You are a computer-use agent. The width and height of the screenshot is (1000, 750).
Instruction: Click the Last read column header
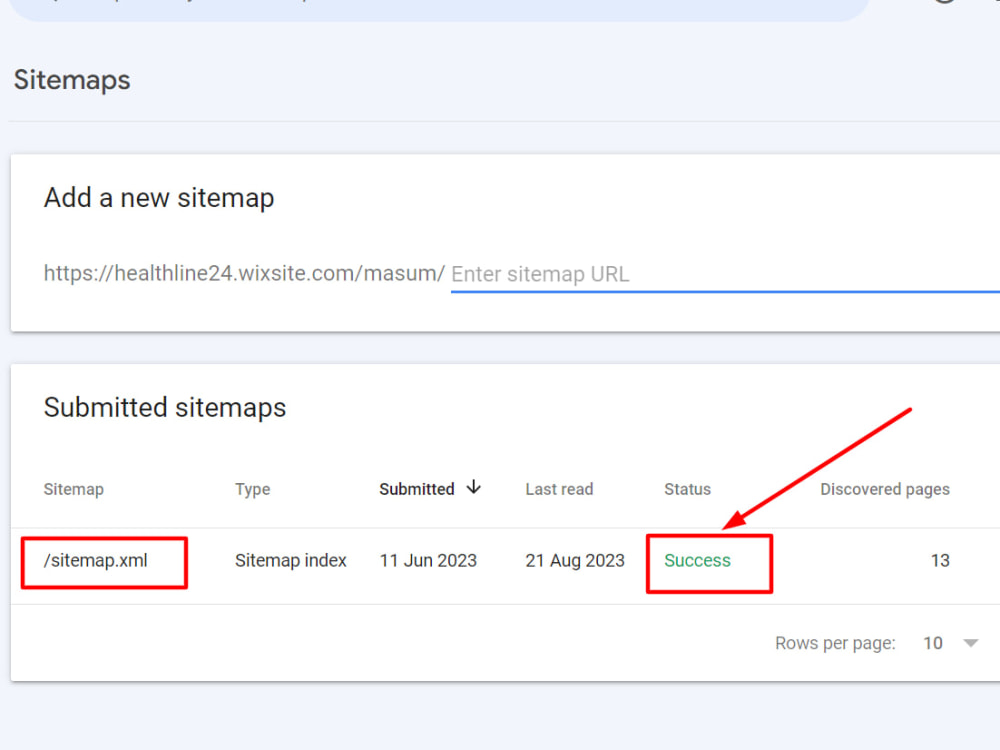coord(559,489)
